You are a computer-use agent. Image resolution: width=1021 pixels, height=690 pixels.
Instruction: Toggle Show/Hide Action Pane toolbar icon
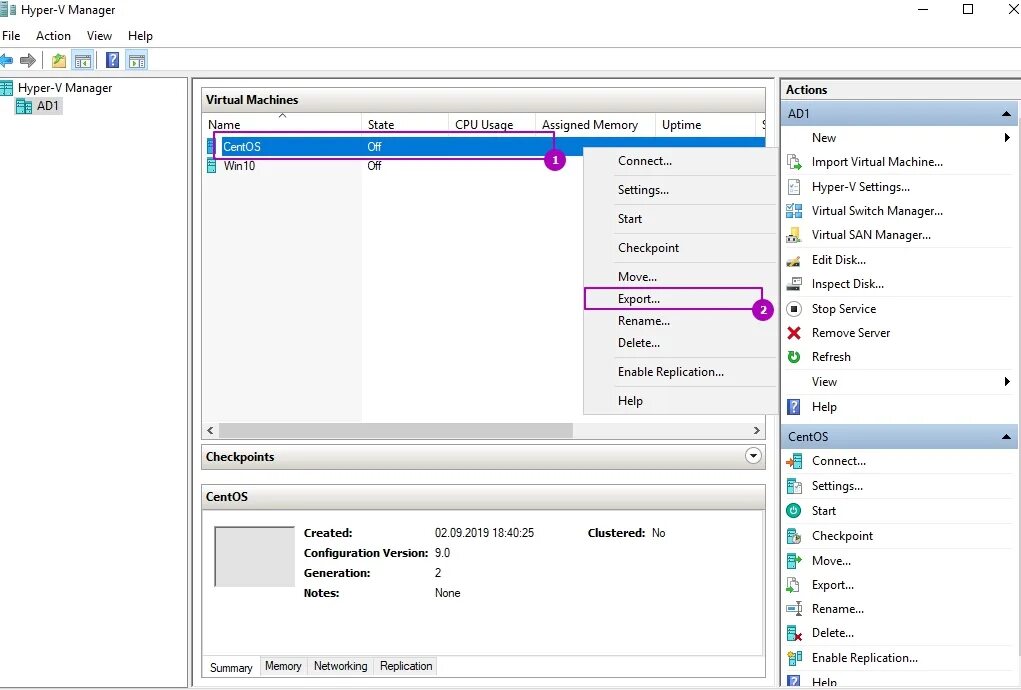pyautogui.click(x=137, y=61)
